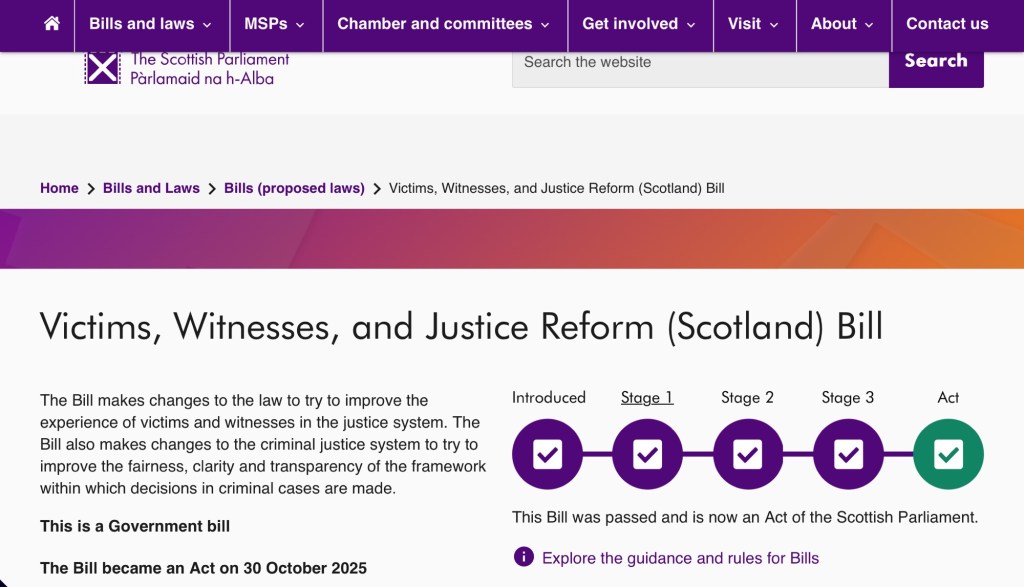Click the home icon in navigation bar
This screenshot has height=587, width=1024.
tap(52, 24)
